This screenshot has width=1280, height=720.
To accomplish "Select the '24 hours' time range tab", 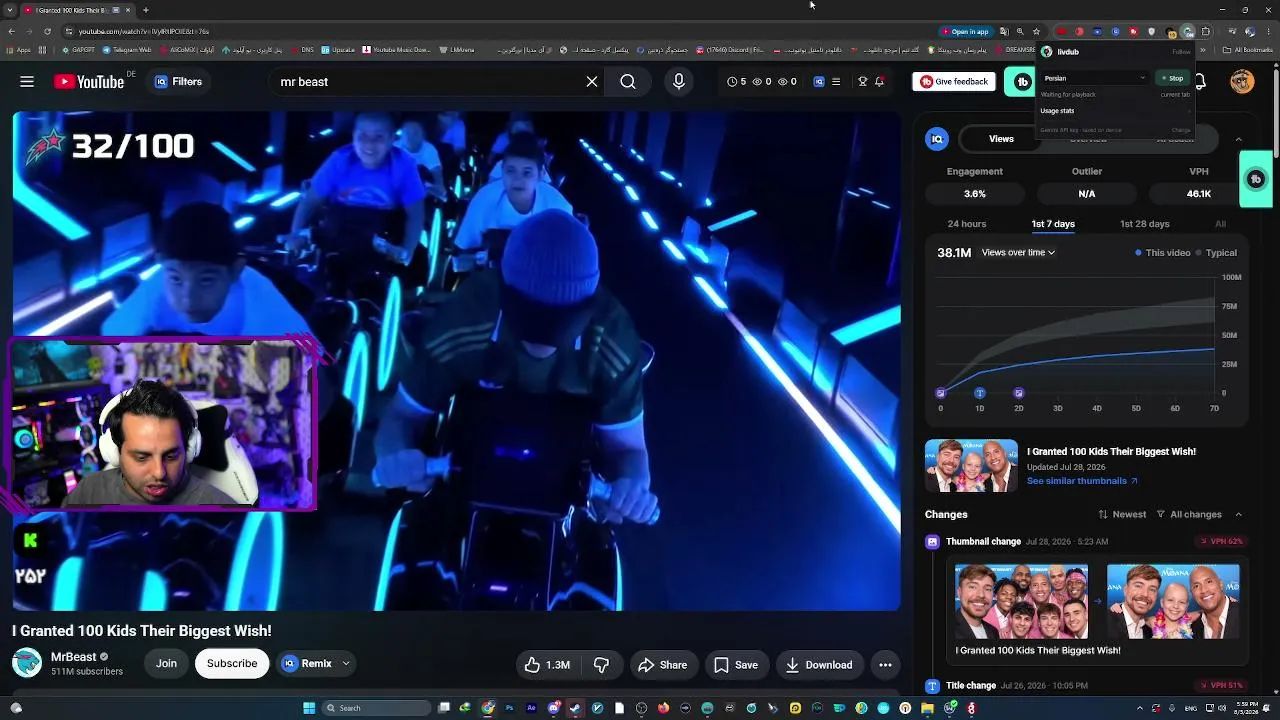I will pyautogui.click(x=966, y=224).
